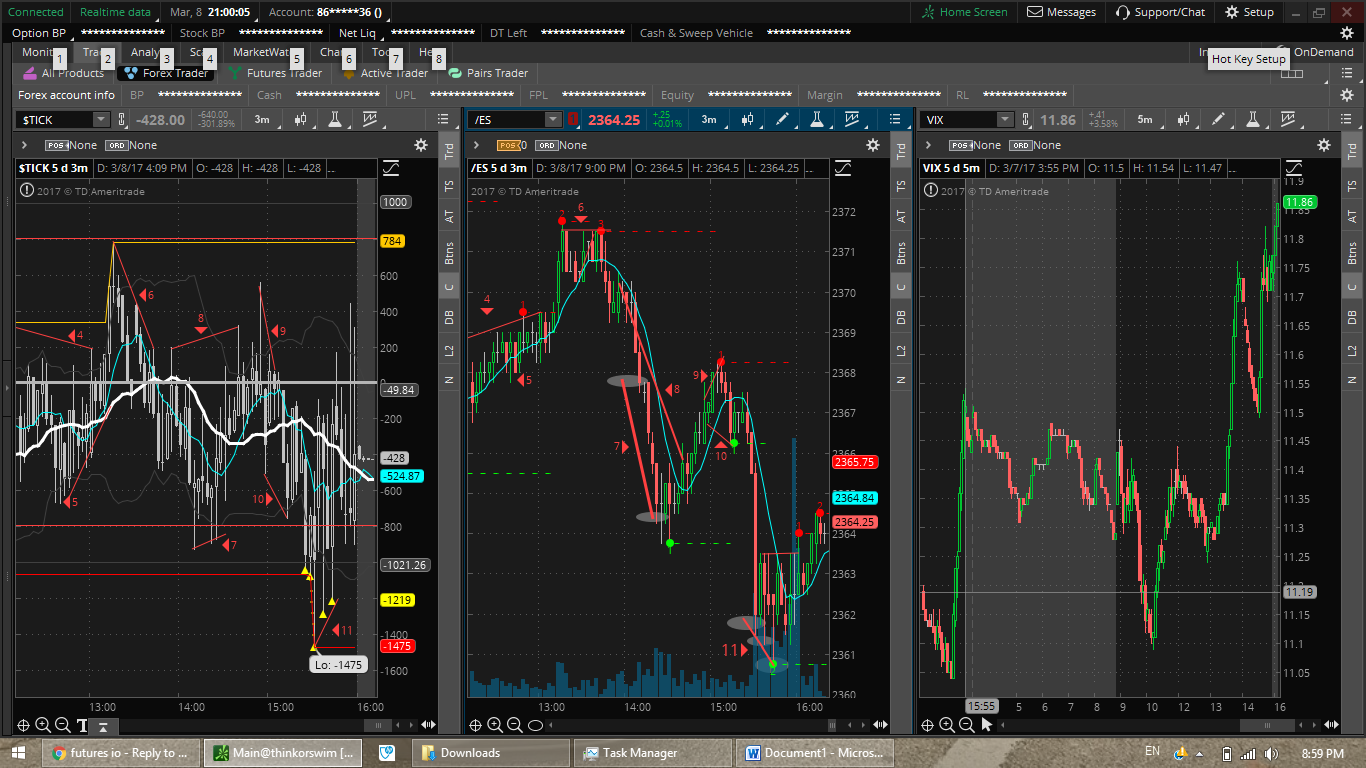Open 5m timeframe menu on VIX chart
The height and width of the screenshot is (768, 1366).
(1145, 120)
